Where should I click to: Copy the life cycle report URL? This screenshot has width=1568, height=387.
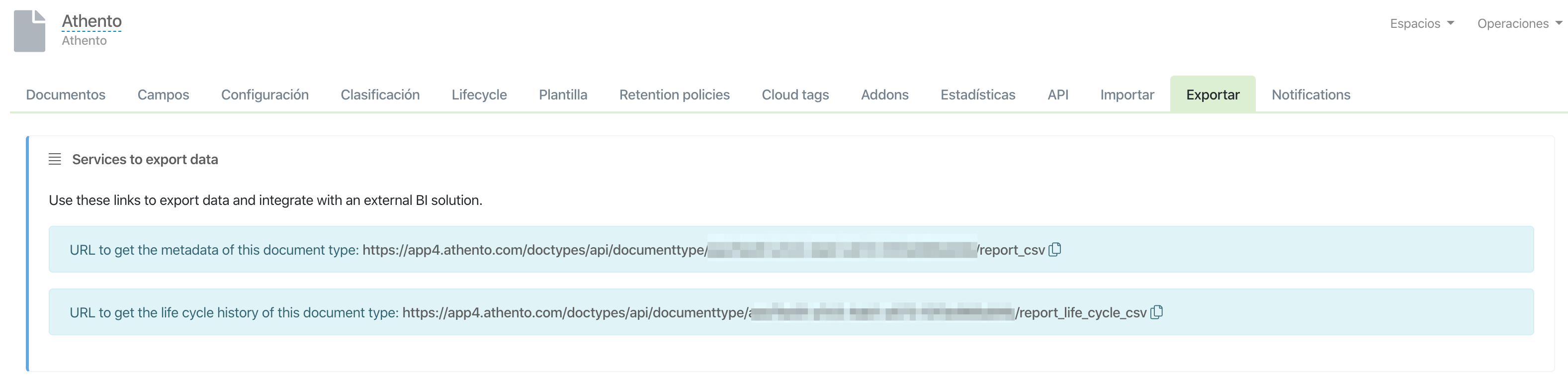point(1156,312)
